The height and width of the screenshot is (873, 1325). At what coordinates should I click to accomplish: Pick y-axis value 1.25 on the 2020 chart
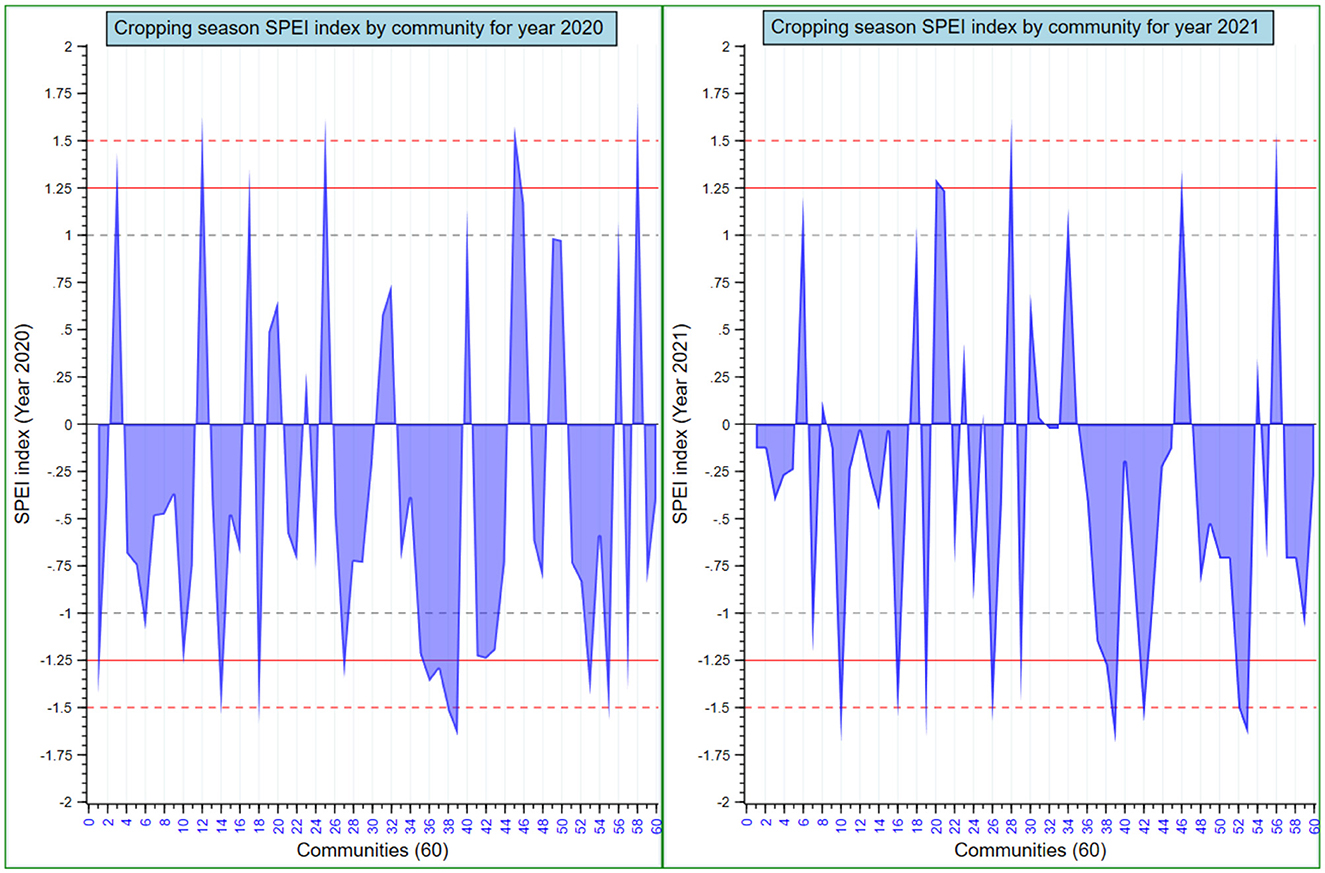[59, 188]
